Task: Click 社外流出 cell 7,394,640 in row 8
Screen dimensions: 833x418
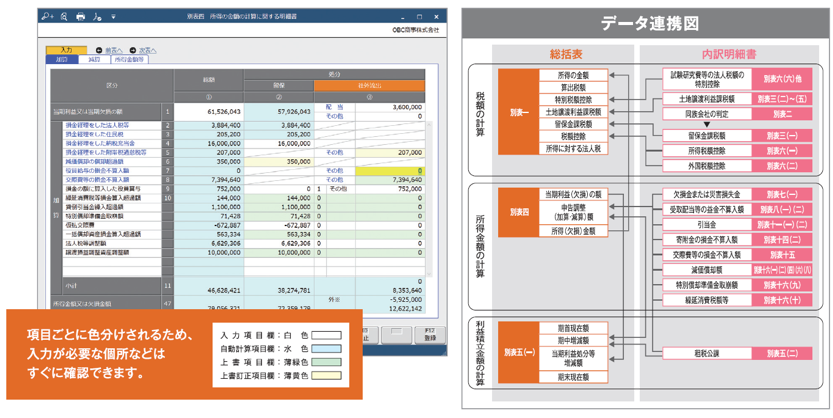Action: (x=390, y=180)
